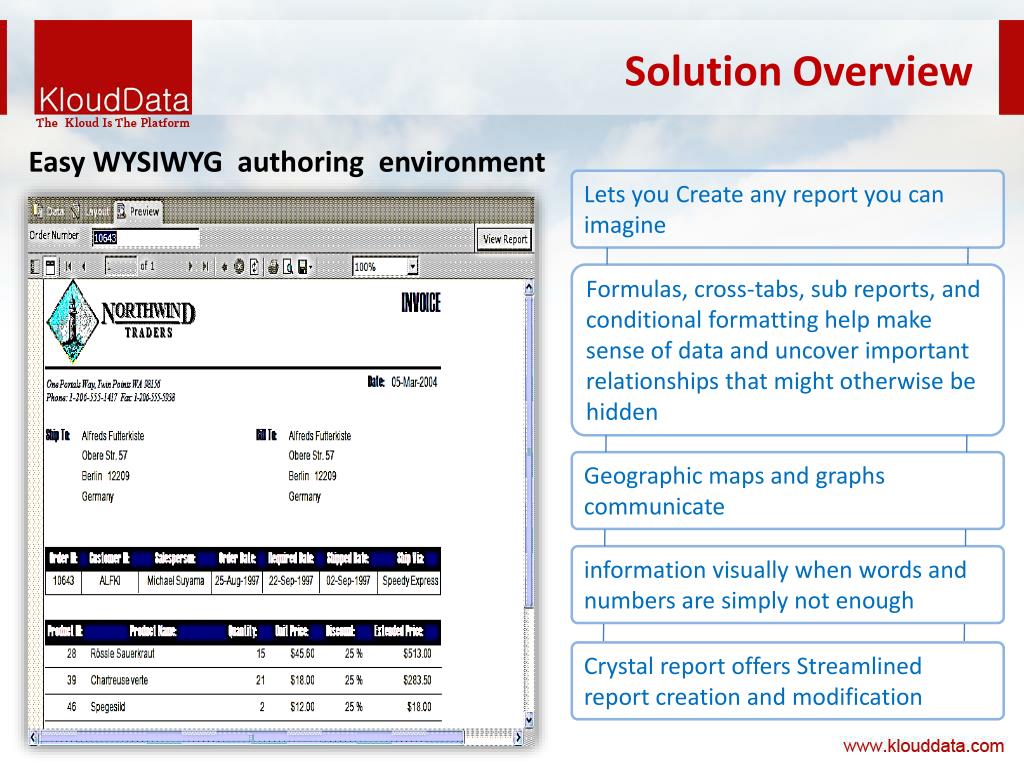Go to the next report page
This screenshot has height=768, width=1024.
pos(190,266)
